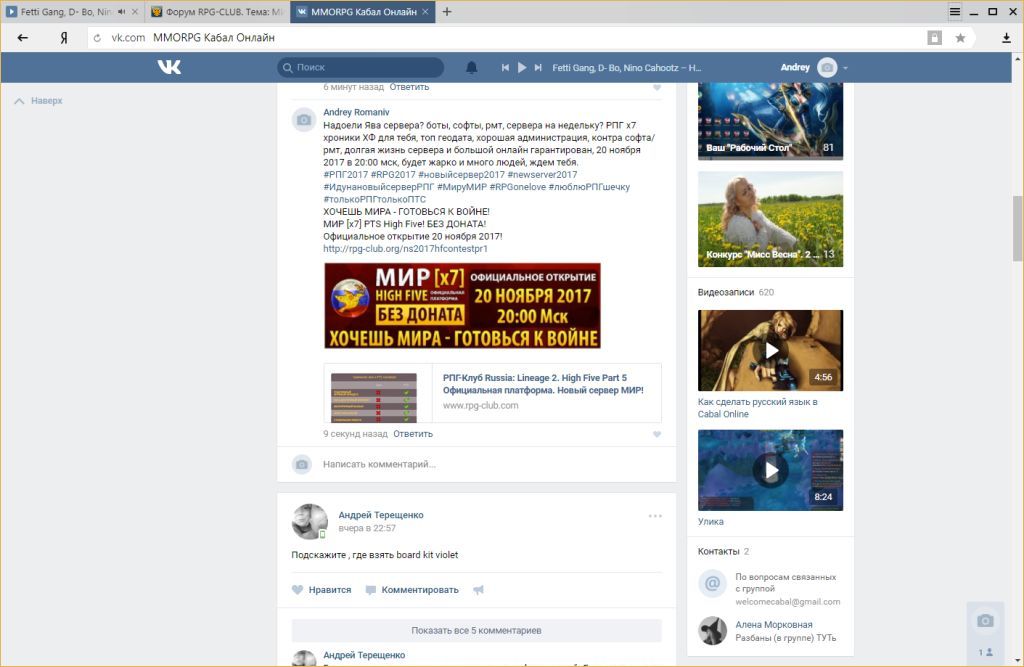The image size is (1024, 667).
Task: Click the Алена Морковная contact avatar
Action: click(712, 630)
